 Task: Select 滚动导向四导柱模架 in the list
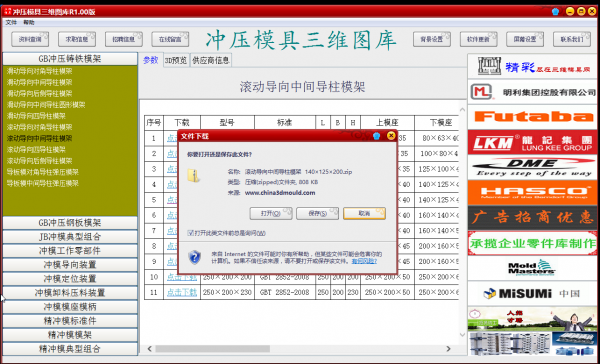tap(36, 150)
